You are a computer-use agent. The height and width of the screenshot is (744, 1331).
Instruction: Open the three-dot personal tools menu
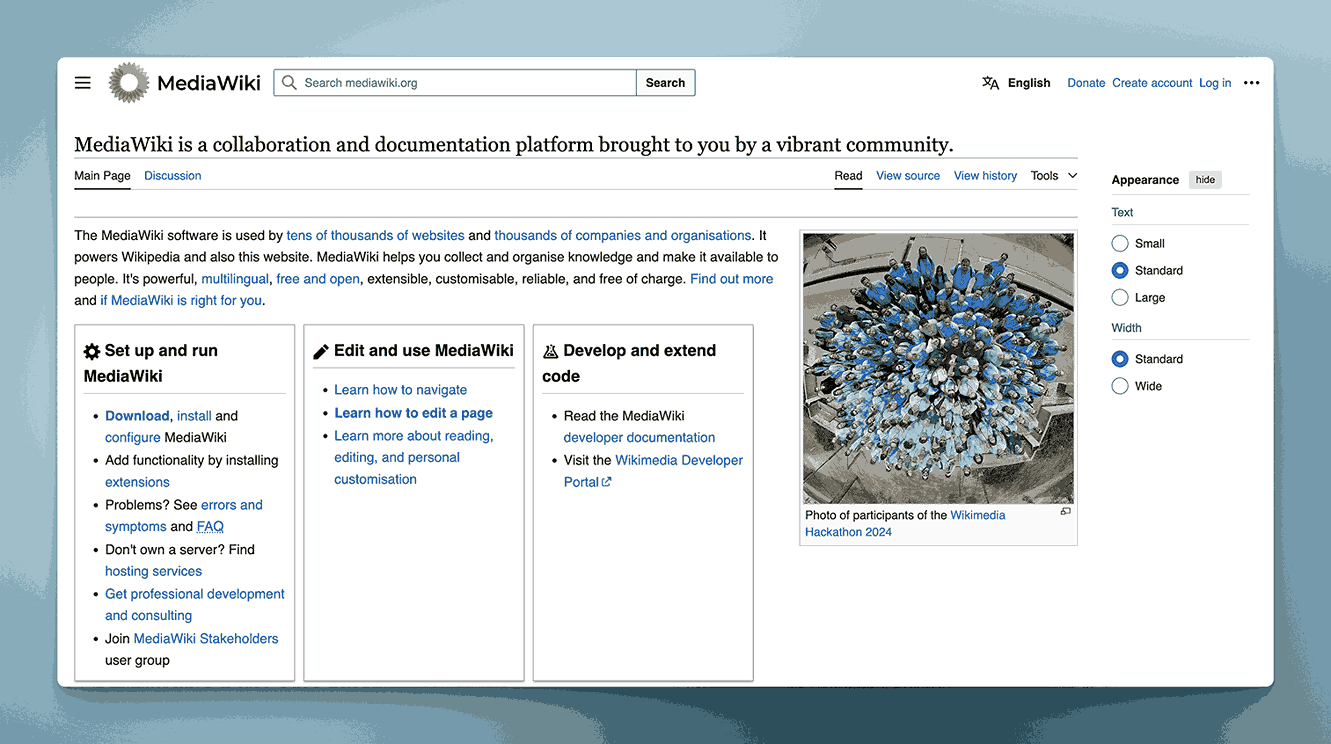pos(1251,83)
